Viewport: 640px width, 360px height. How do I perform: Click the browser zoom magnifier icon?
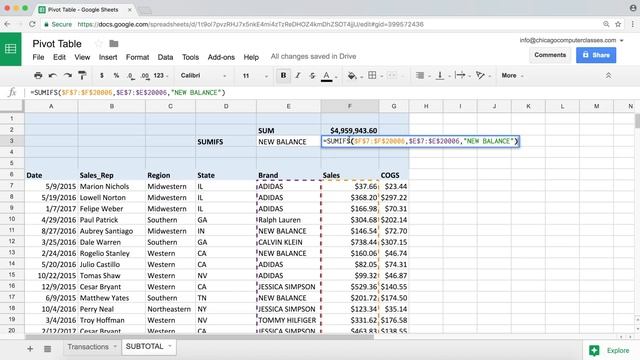606,24
